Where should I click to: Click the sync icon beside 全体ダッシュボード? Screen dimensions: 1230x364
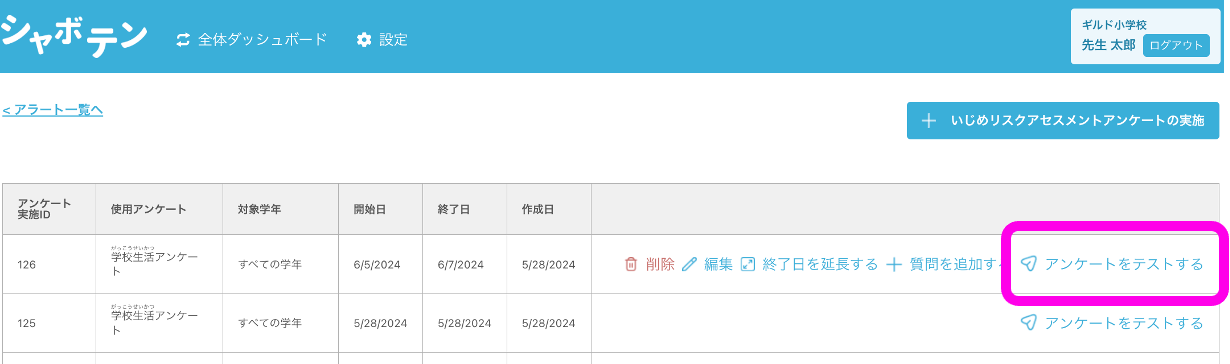pos(183,40)
